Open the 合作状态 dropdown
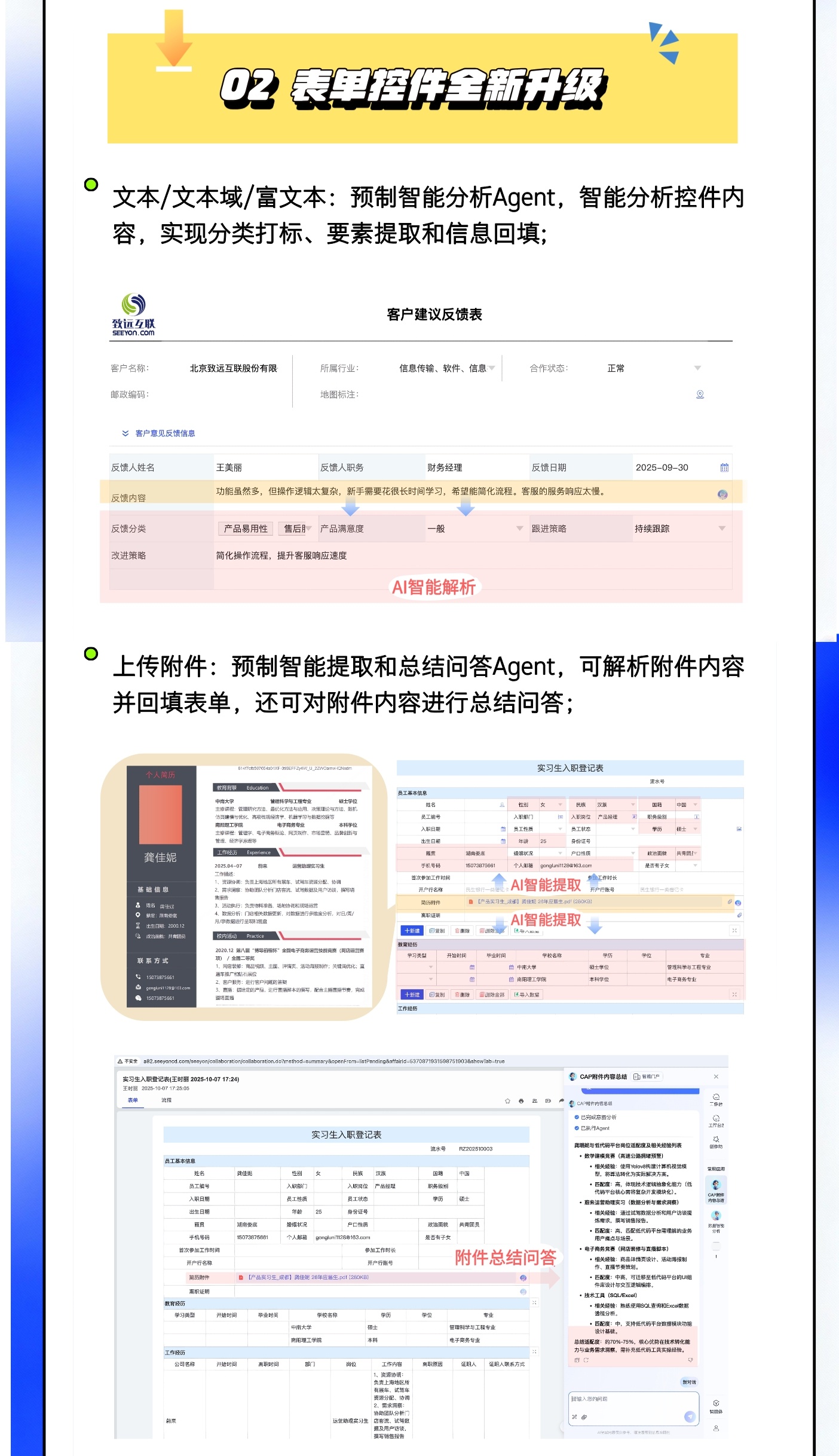This screenshot has width=839, height=1456. [x=697, y=368]
